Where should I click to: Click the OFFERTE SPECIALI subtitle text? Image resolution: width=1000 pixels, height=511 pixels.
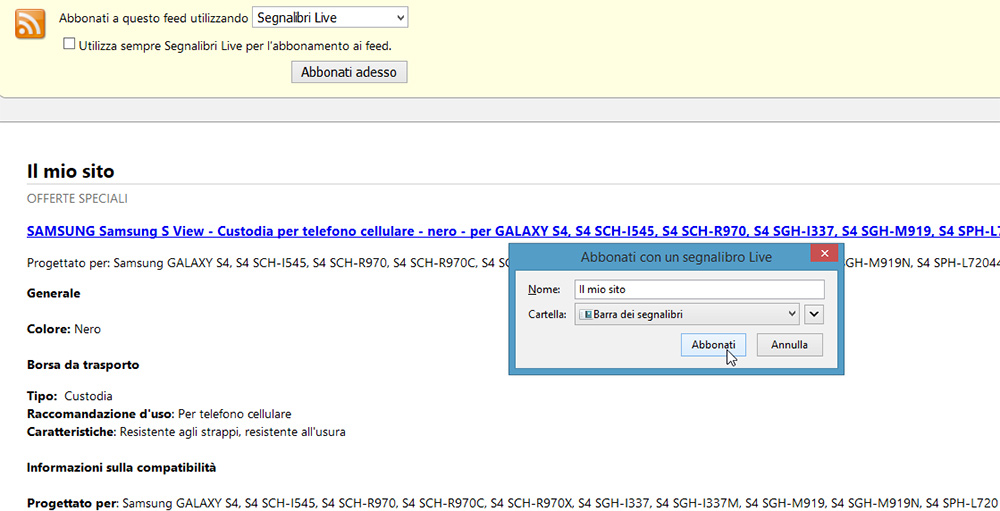pos(77,198)
